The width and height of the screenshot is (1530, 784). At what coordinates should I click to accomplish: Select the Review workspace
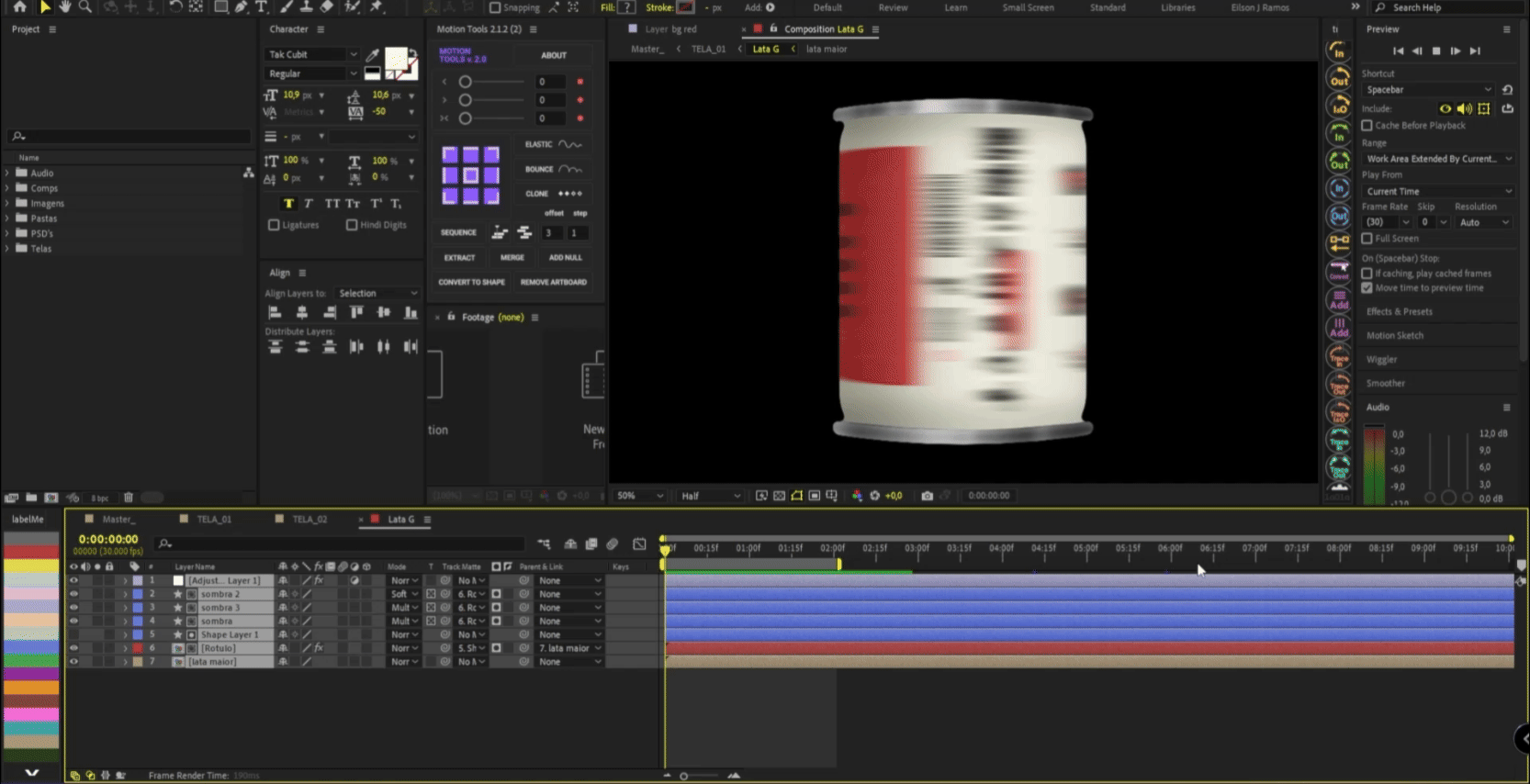(x=893, y=7)
